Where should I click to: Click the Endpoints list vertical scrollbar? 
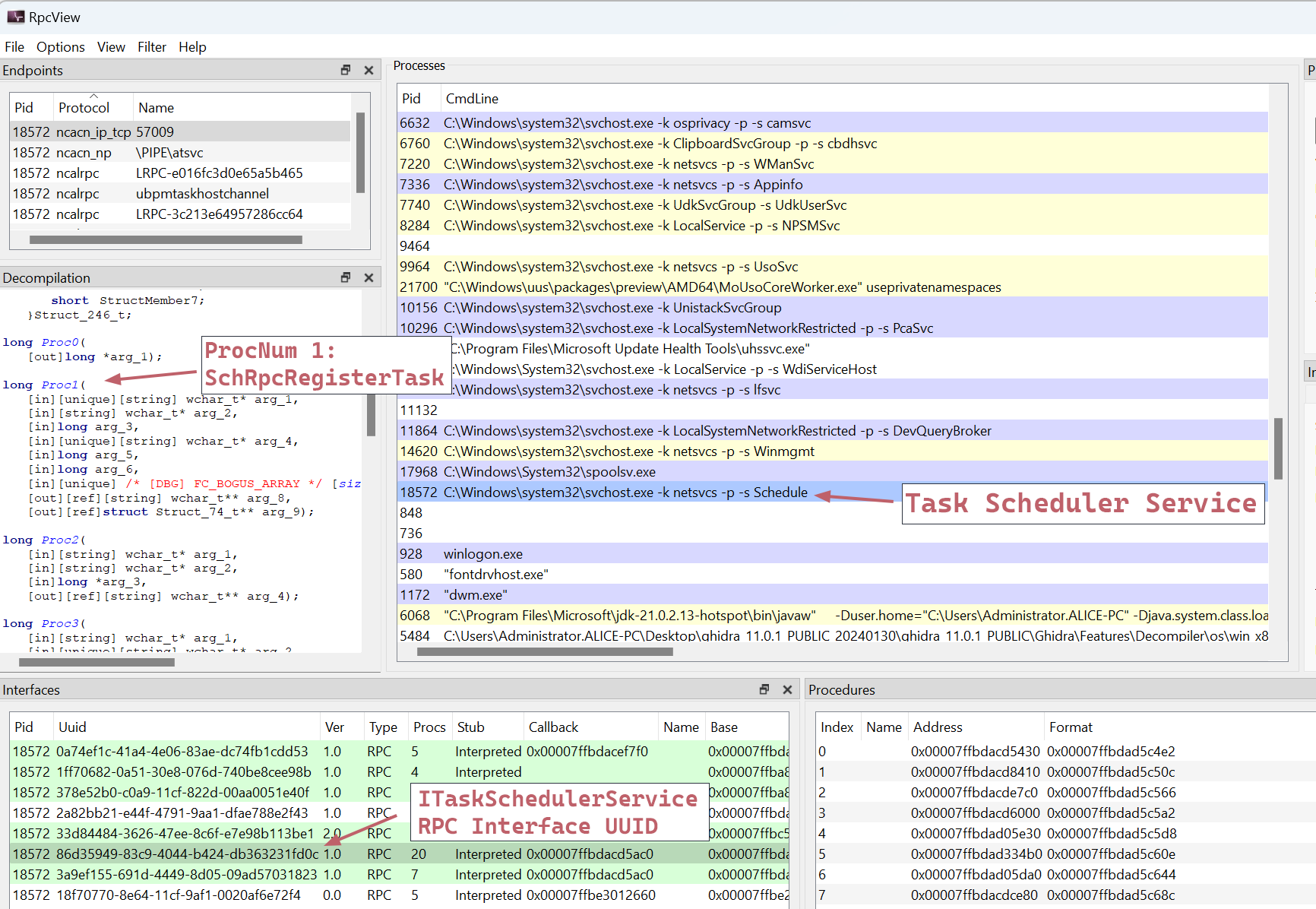(x=360, y=152)
